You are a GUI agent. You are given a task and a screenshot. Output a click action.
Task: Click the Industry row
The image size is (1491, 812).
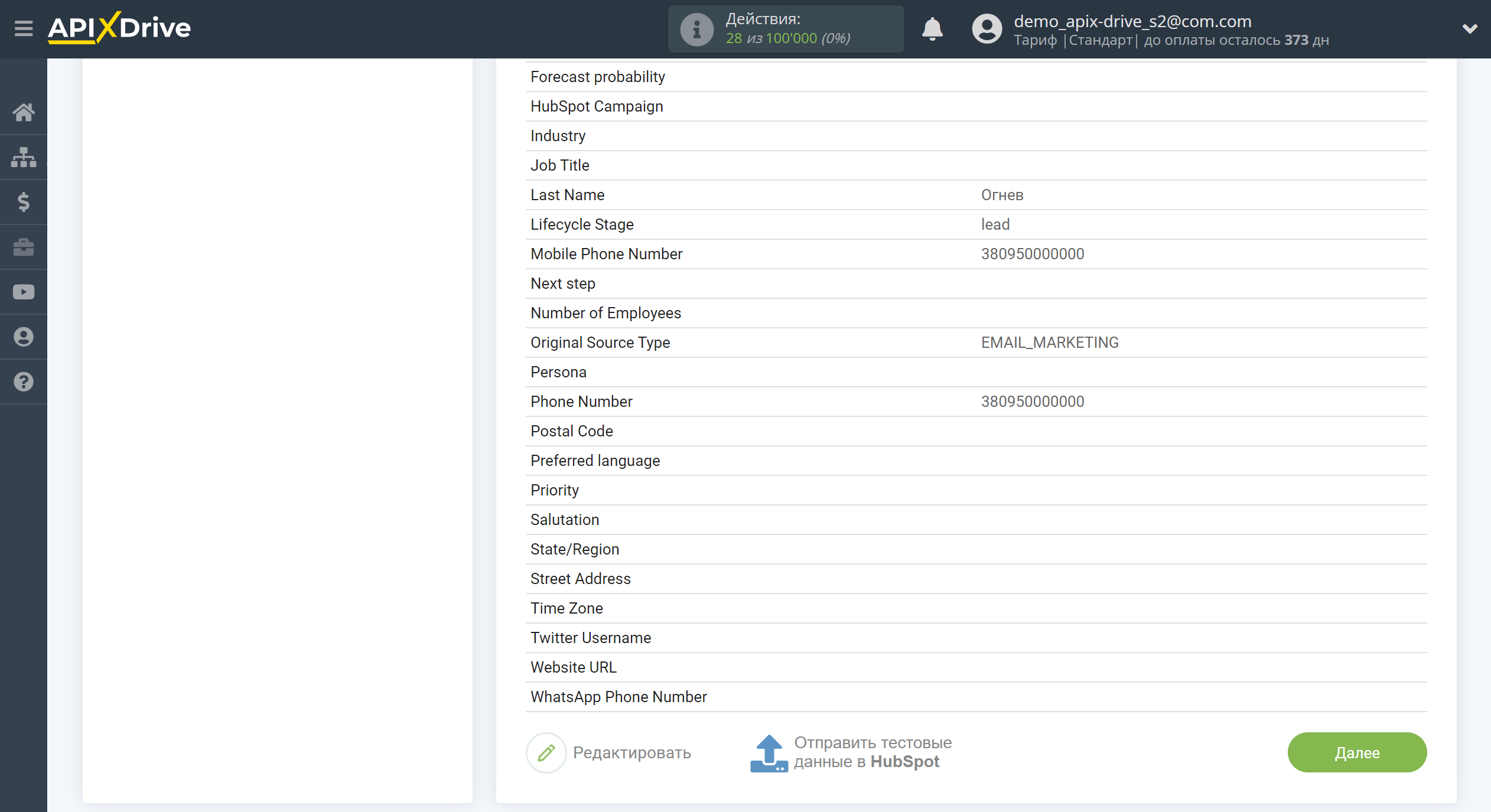click(976, 136)
